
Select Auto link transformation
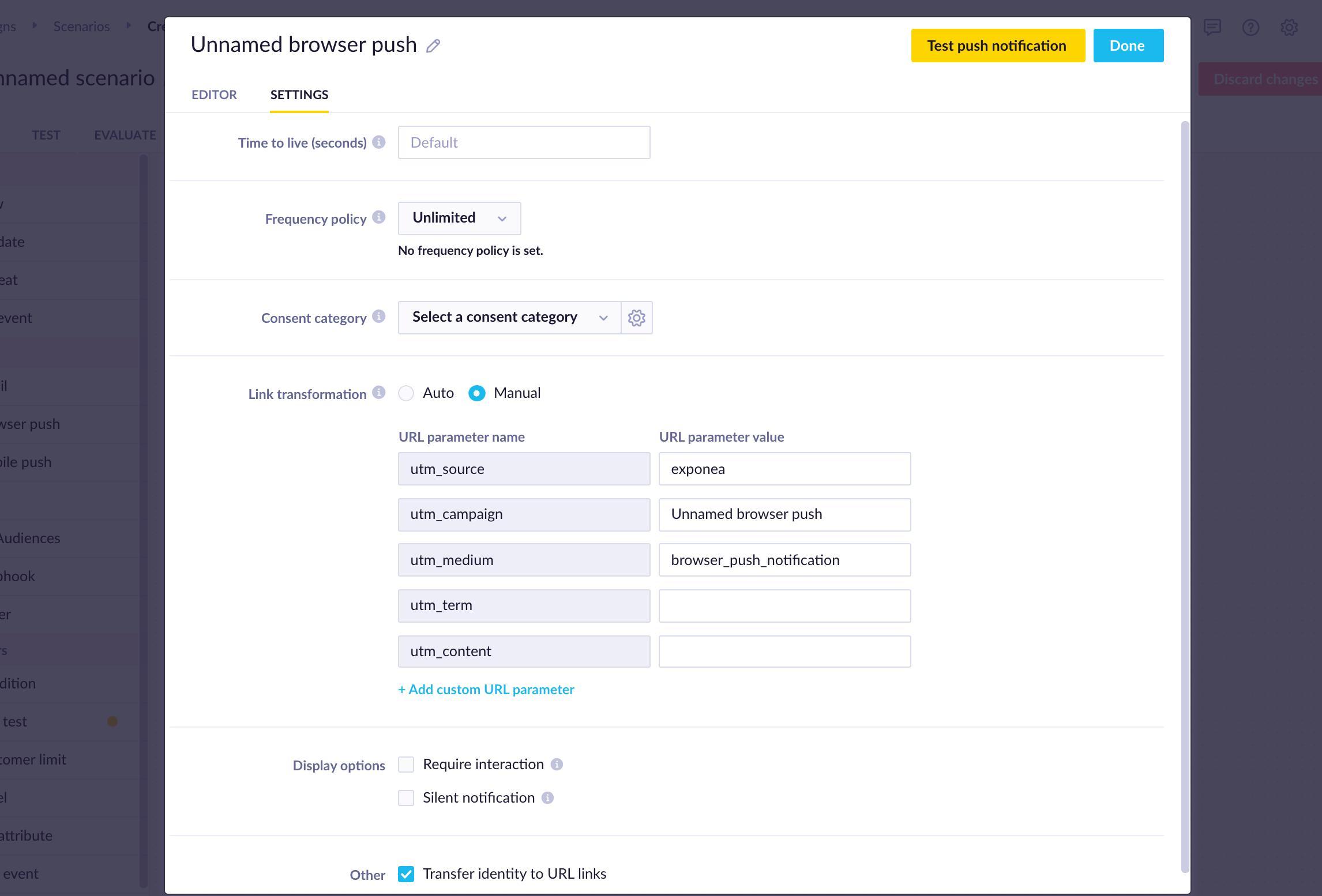pos(406,393)
